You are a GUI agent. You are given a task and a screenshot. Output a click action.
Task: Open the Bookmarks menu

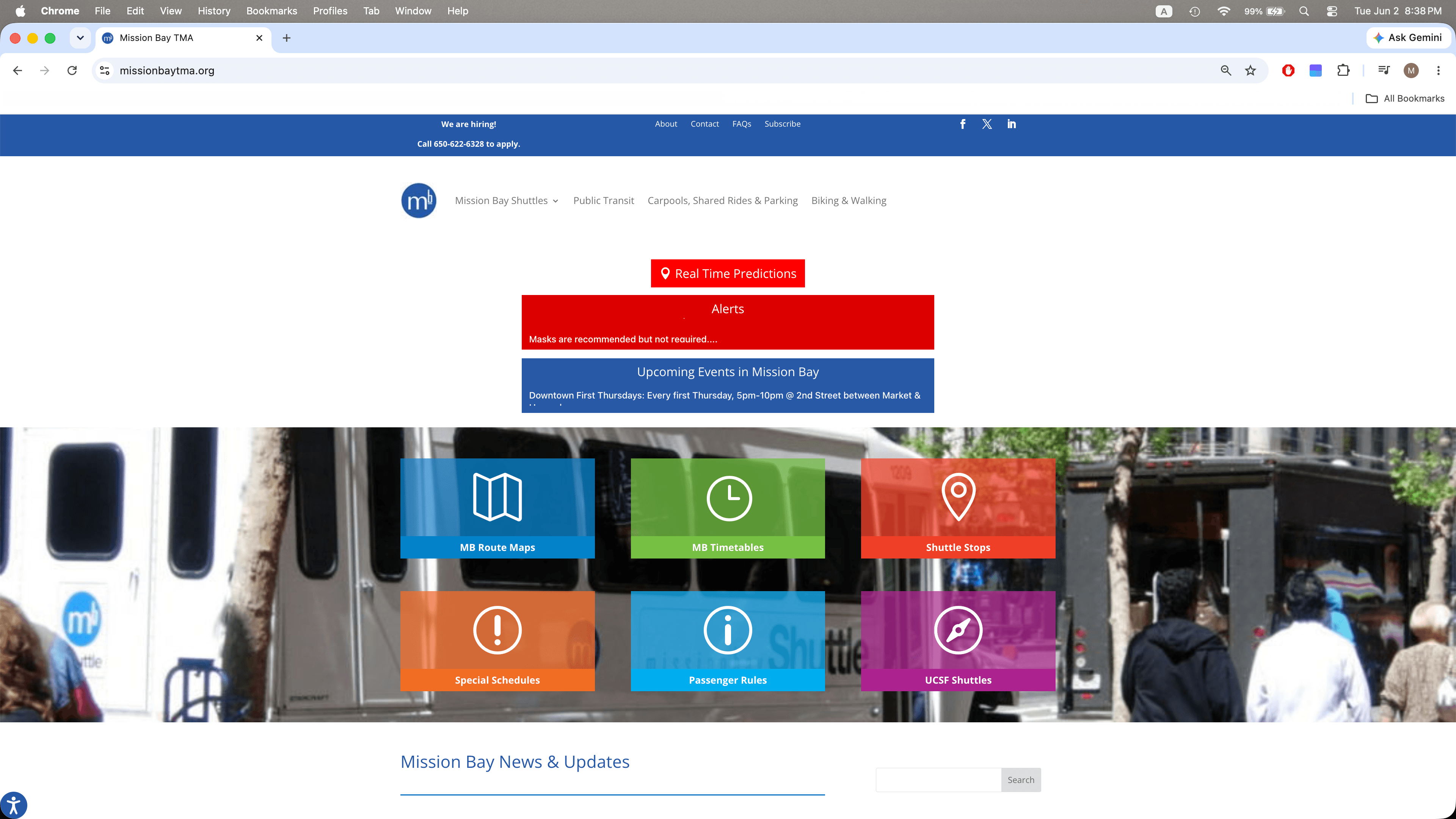[x=271, y=11]
